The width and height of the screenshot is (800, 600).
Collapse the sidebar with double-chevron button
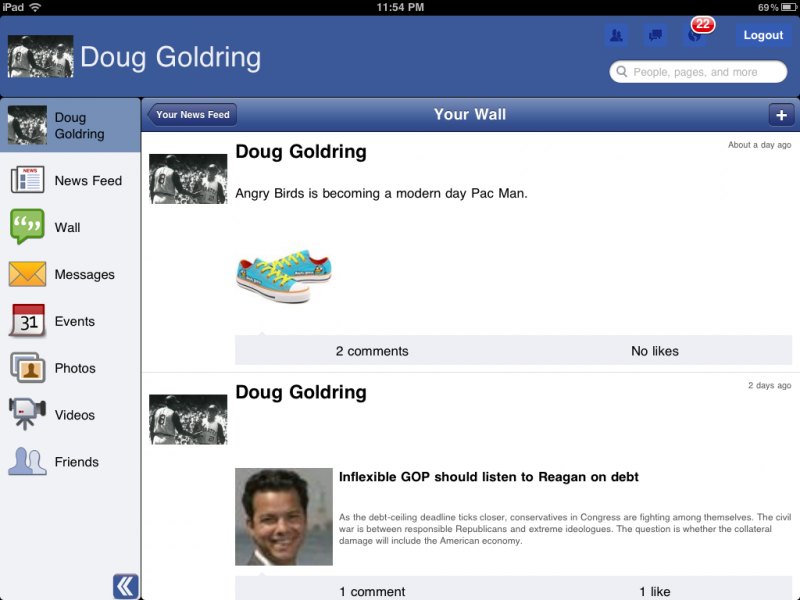126,586
